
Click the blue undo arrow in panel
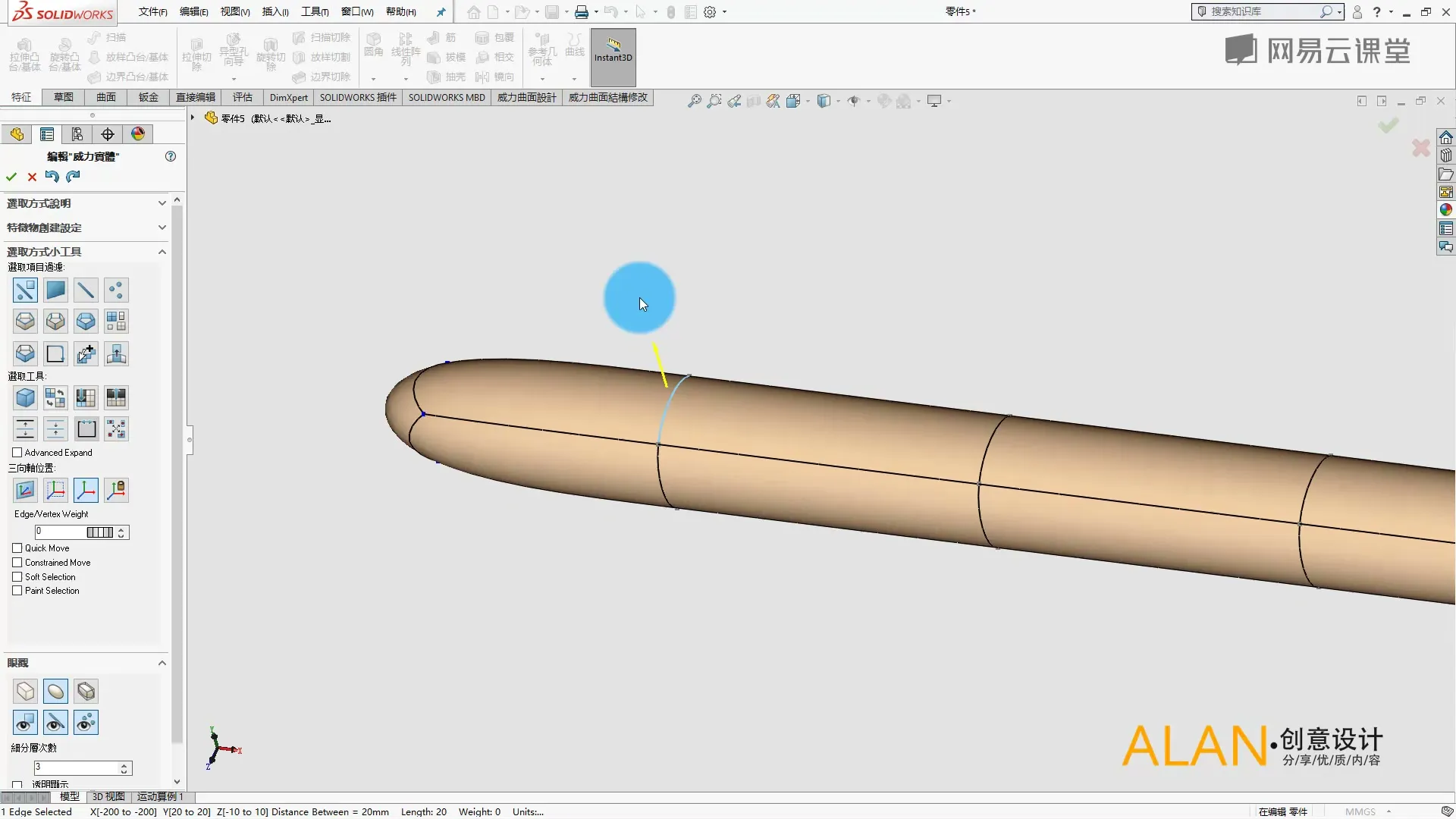(x=52, y=177)
